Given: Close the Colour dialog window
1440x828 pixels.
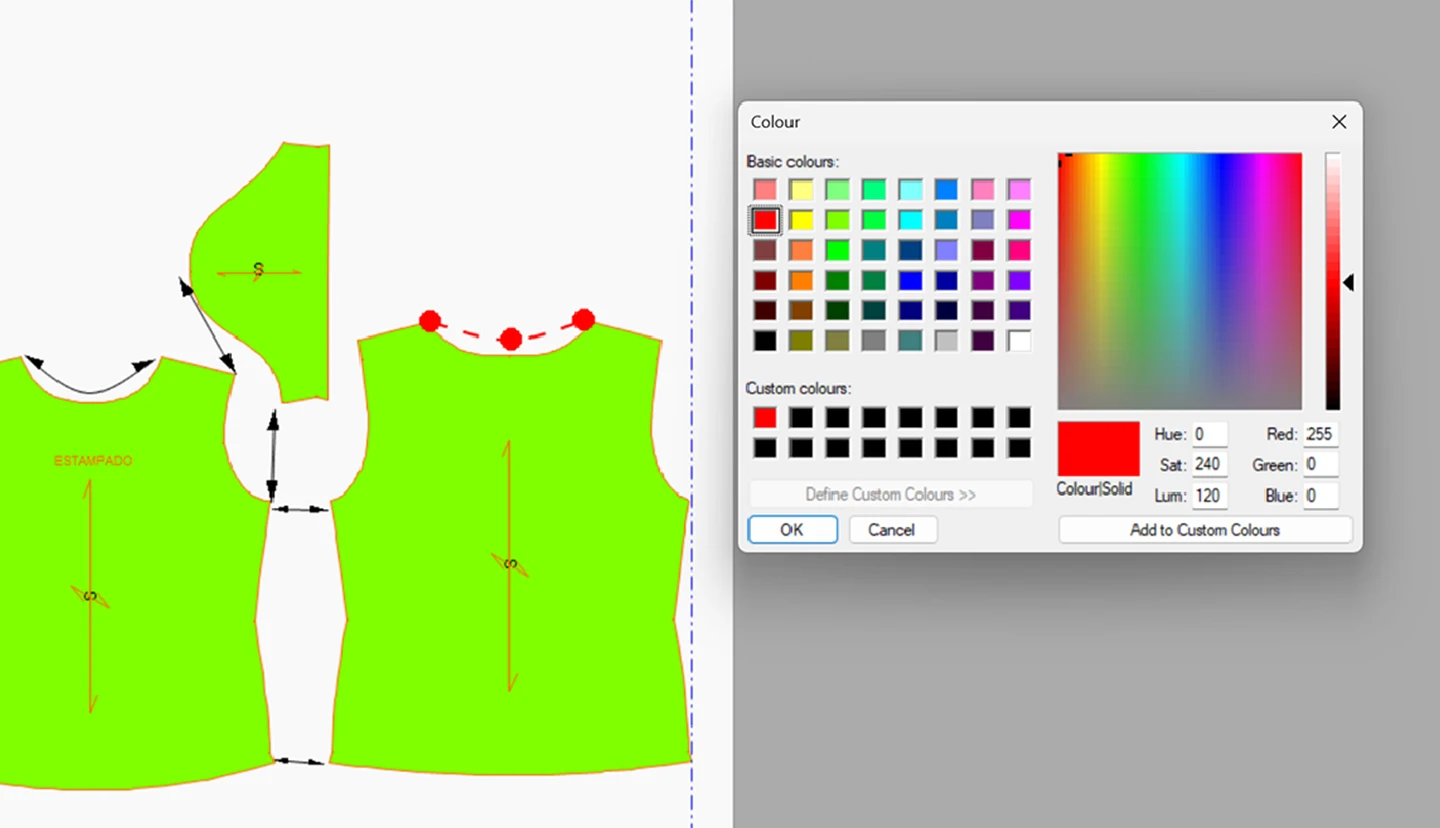Looking at the screenshot, I should (1339, 122).
